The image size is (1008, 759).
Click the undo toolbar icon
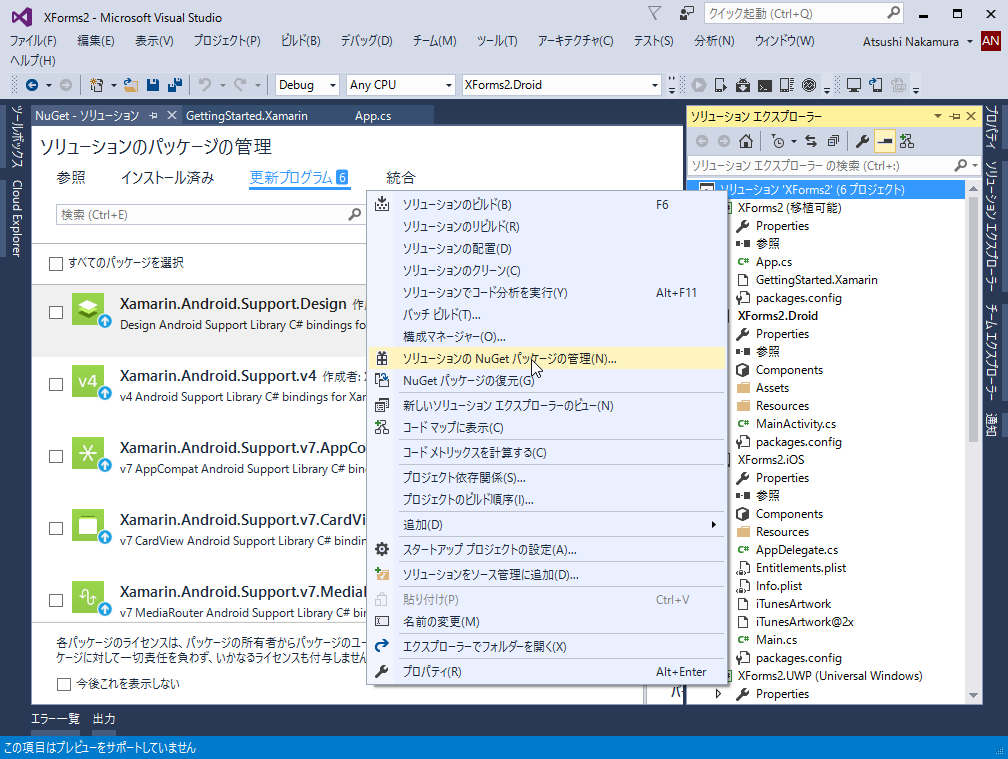tap(205, 85)
